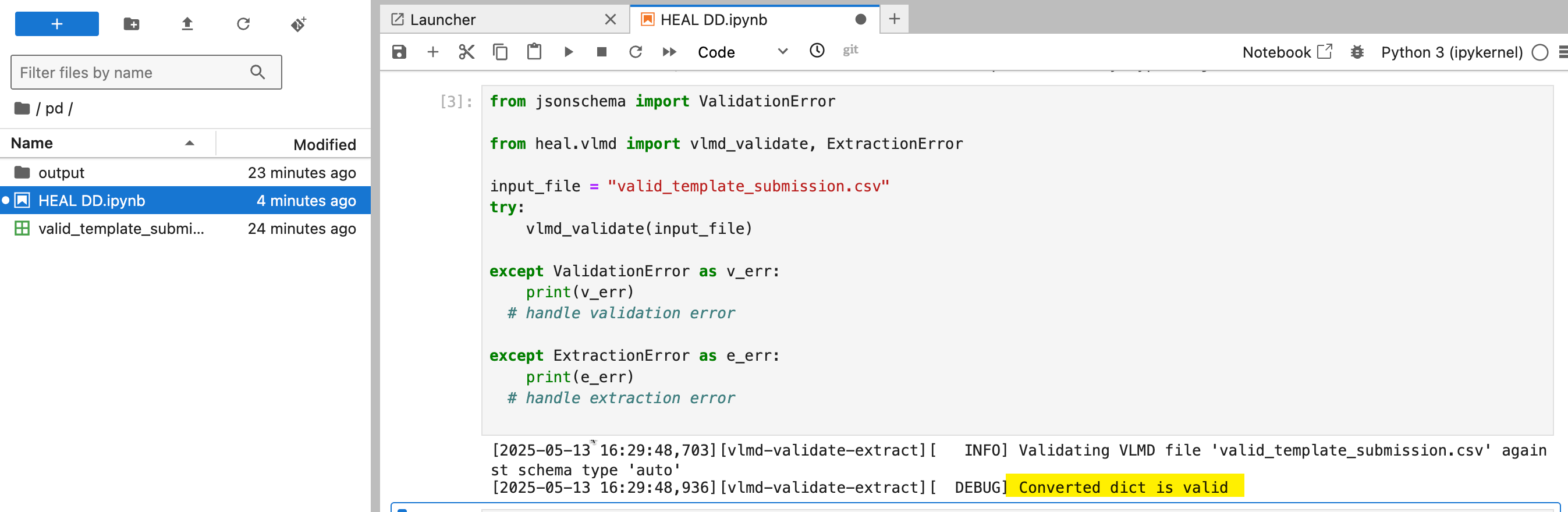Refresh the file browser list
Viewport: 1568px width, 512px height.
coord(243,24)
